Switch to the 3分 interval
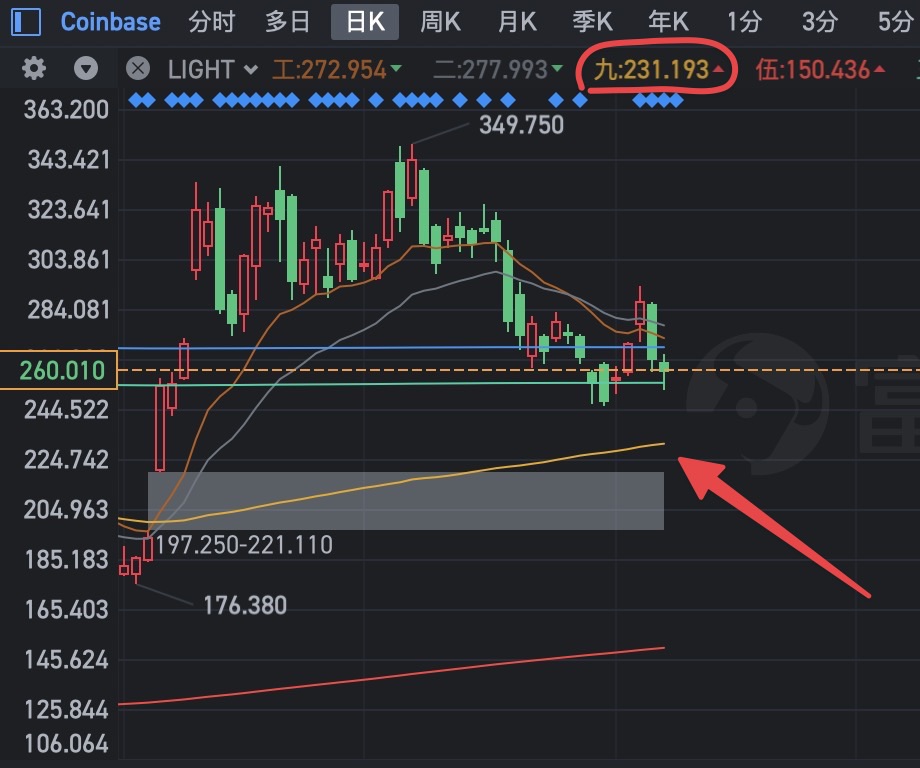 [x=820, y=22]
